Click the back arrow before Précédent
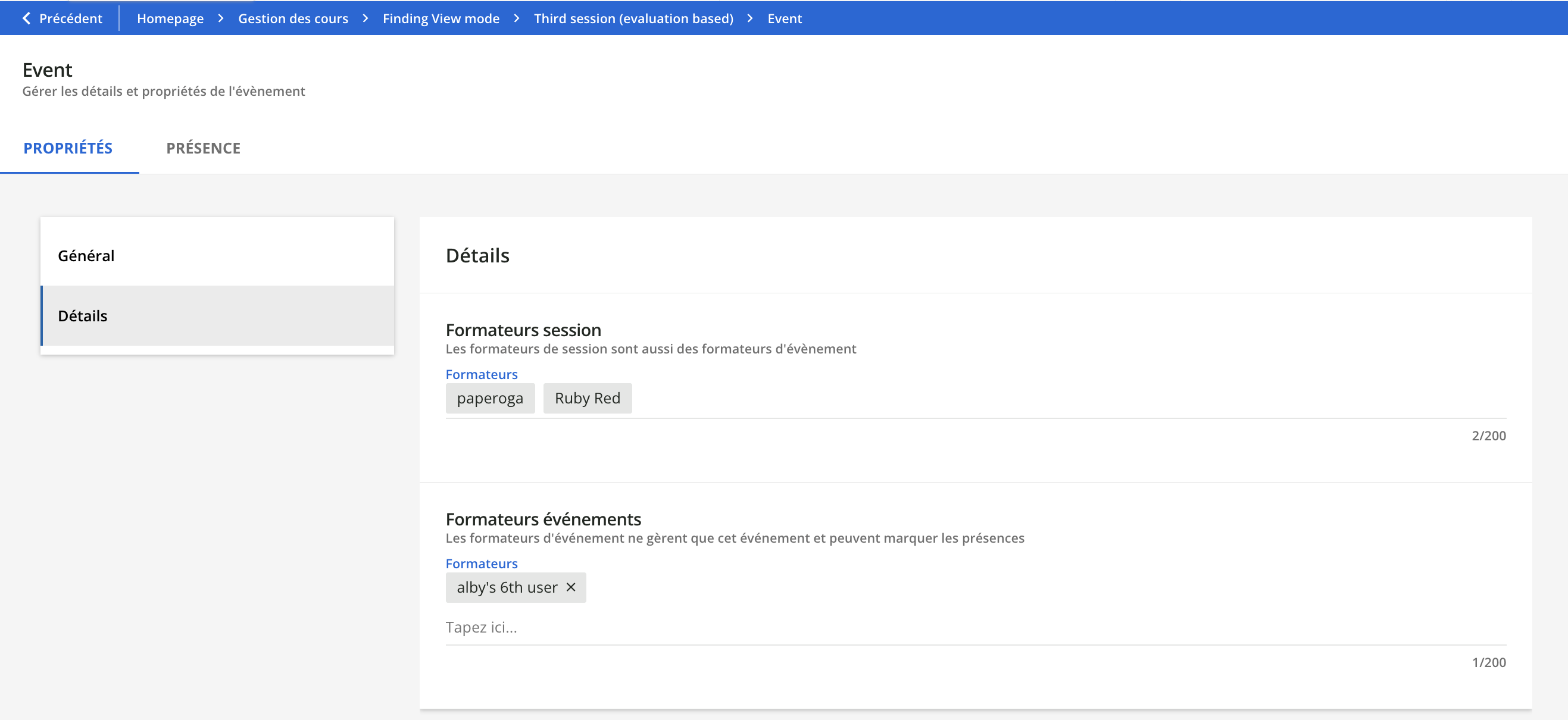The height and width of the screenshot is (720, 1568). 26,18
